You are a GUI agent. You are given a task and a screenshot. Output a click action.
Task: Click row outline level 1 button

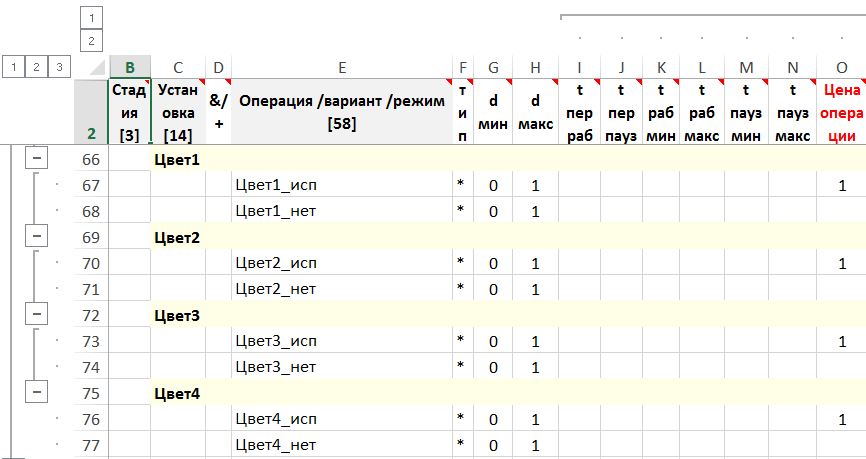tap(13, 66)
